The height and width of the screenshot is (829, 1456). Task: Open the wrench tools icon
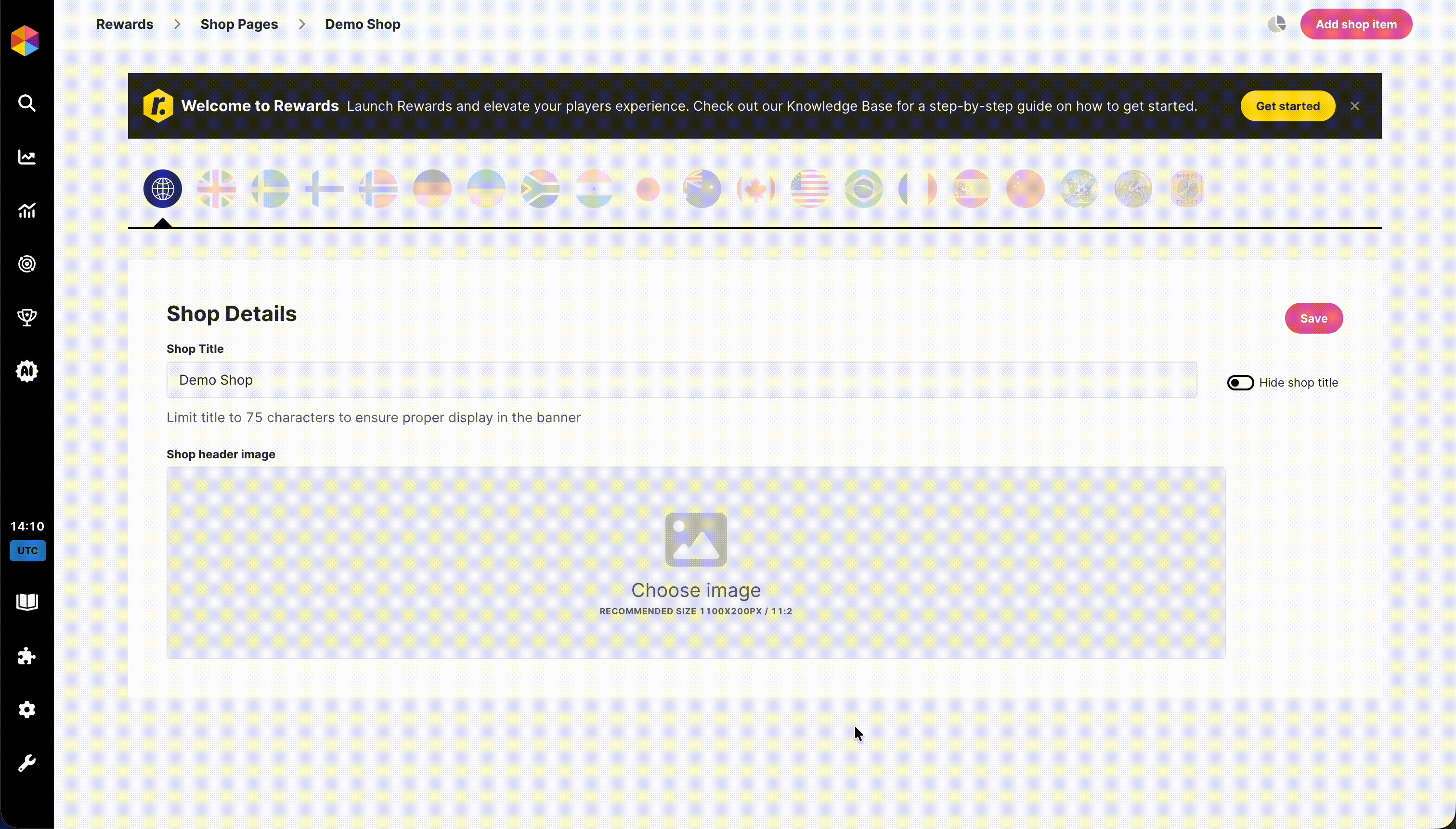point(27,763)
